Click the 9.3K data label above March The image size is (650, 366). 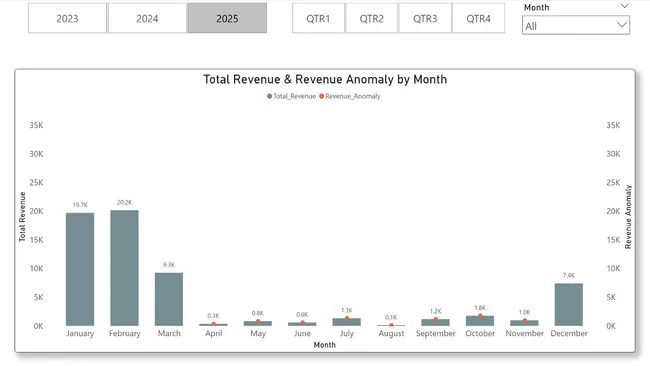click(169, 264)
